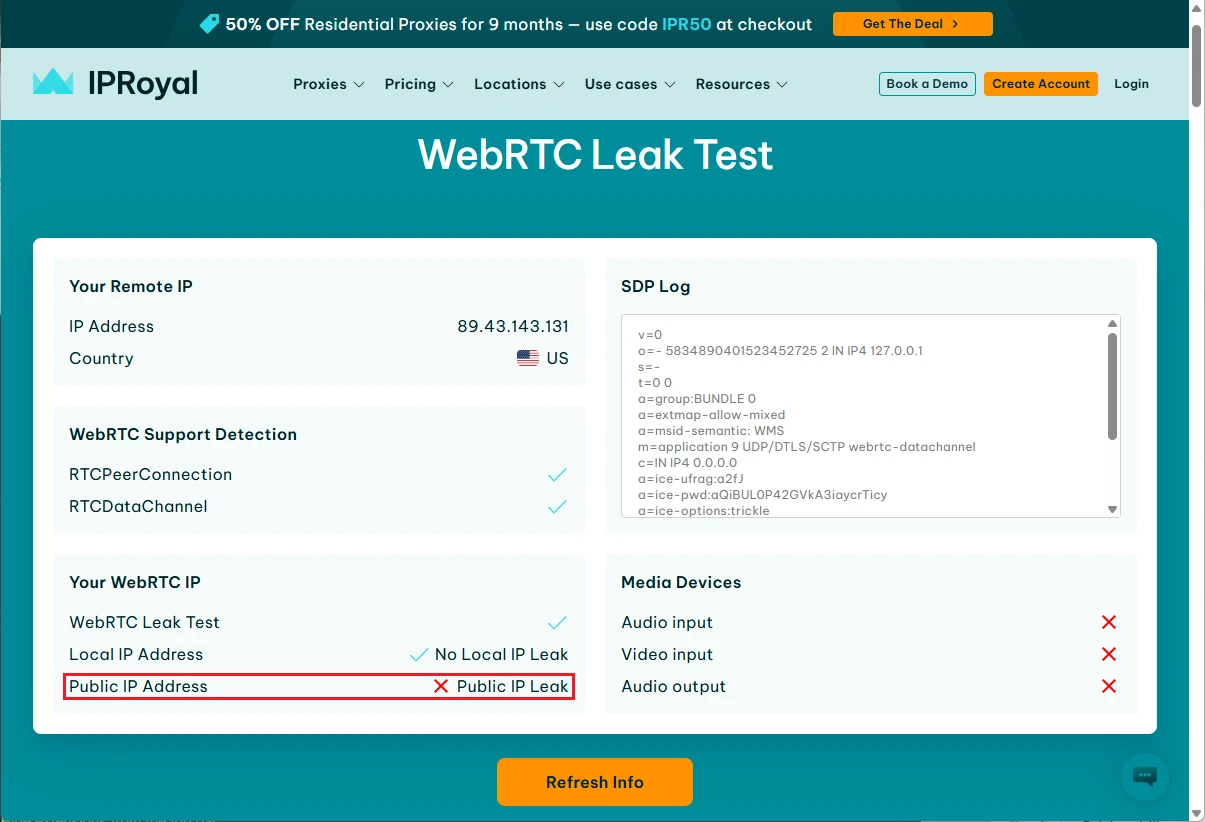
Task: Expand the Resources menu
Action: tap(741, 84)
